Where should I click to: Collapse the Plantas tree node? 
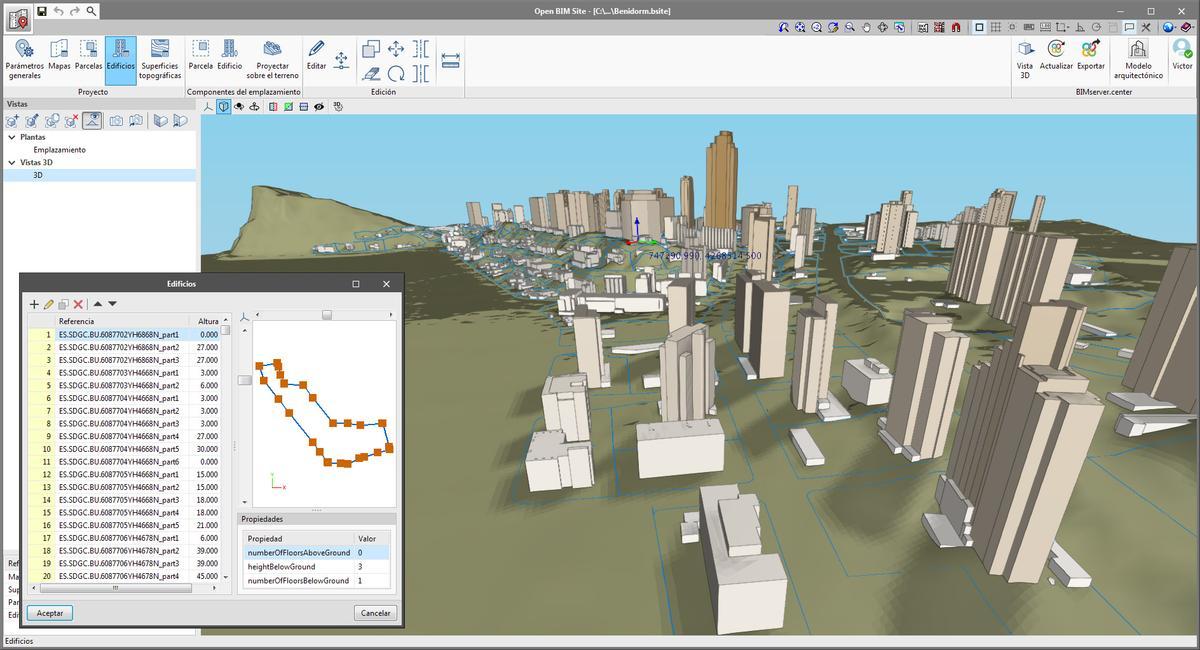point(14,137)
